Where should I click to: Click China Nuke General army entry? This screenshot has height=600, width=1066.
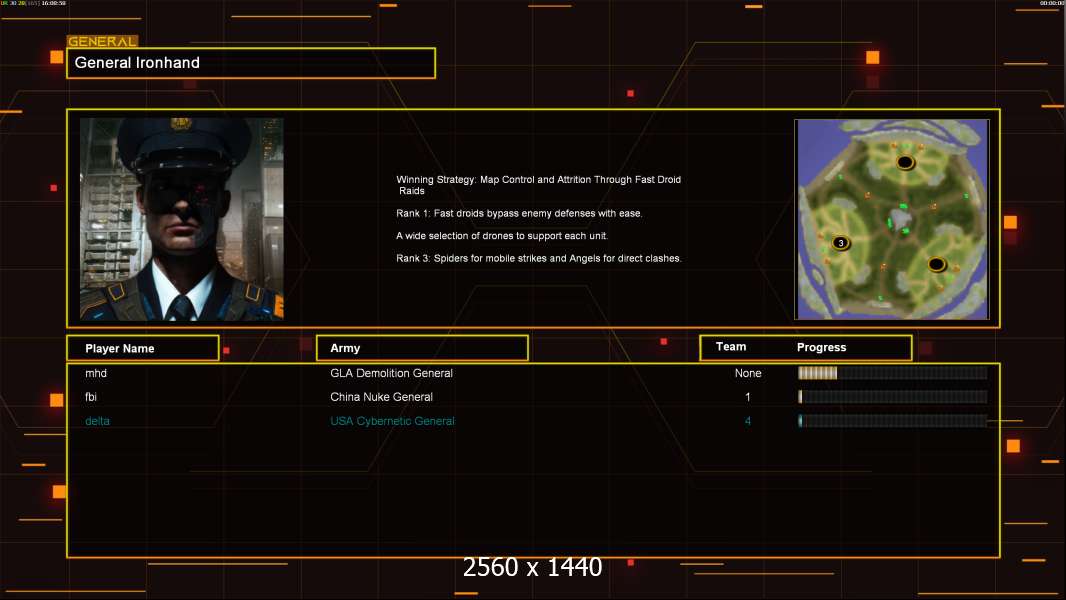click(381, 397)
